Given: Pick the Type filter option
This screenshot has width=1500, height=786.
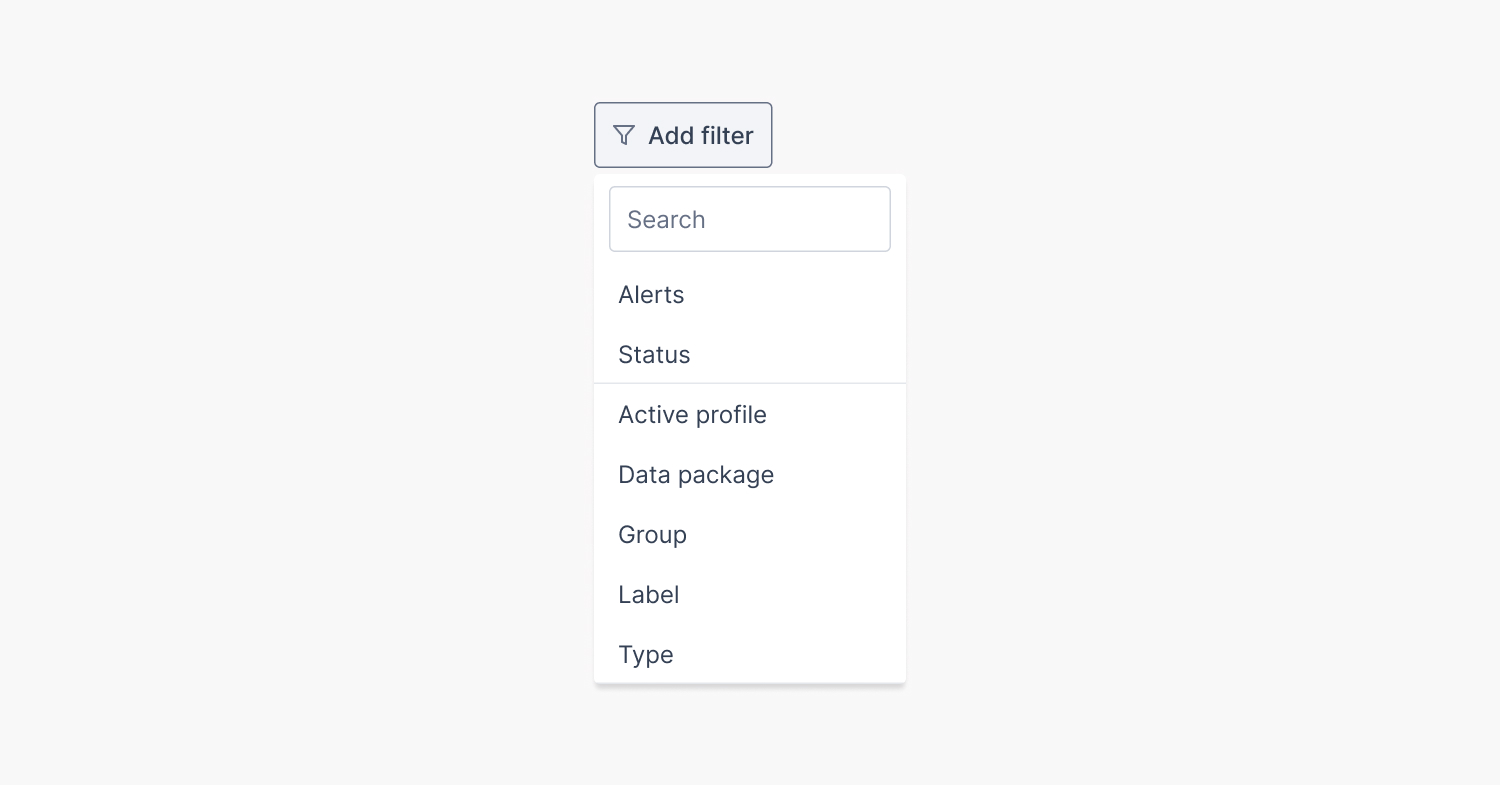Looking at the screenshot, I should 645,655.
